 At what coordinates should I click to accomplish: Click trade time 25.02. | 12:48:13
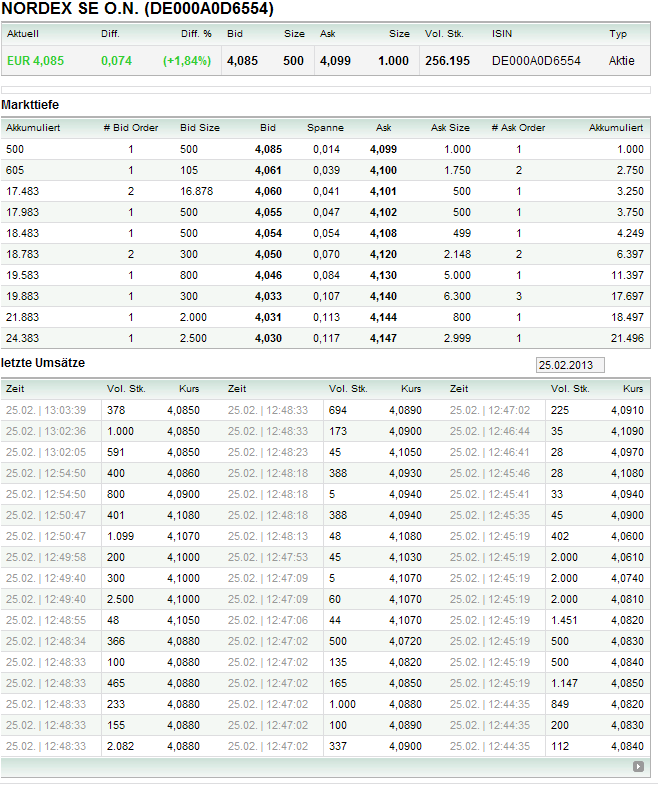point(268,536)
